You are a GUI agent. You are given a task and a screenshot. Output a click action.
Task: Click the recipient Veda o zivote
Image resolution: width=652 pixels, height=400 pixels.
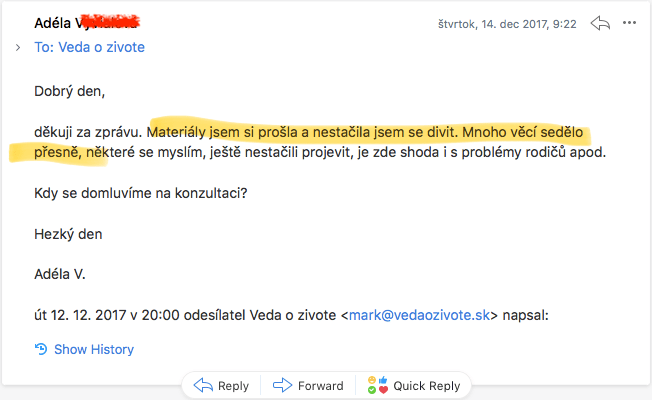pyautogui.click(x=105, y=47)
